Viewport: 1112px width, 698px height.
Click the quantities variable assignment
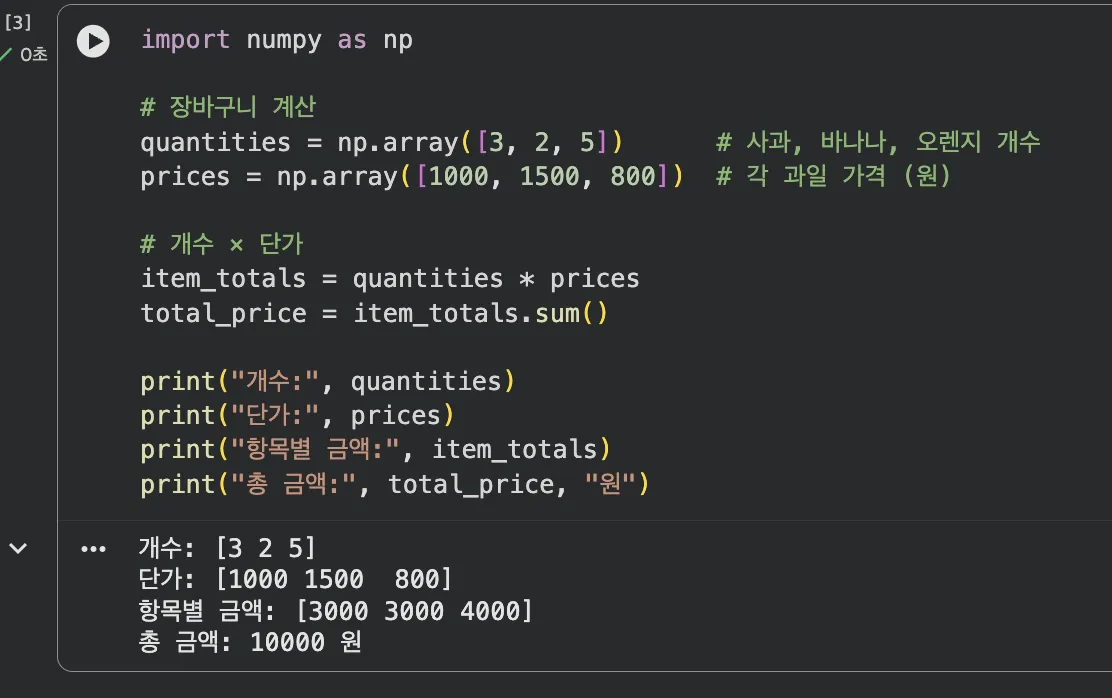214,142
